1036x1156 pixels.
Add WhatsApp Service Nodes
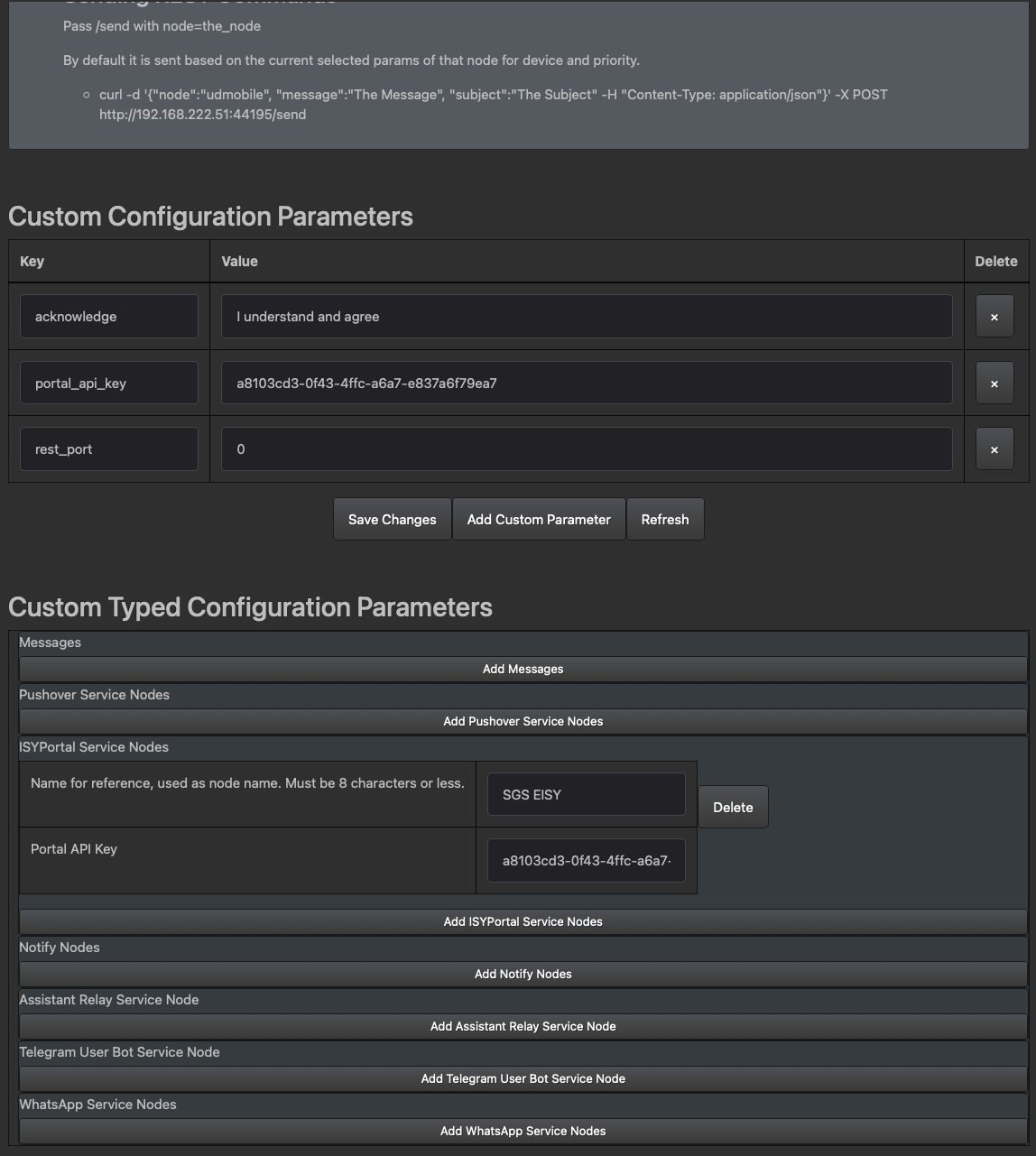pyautogui.click(x=523, y=1132)
